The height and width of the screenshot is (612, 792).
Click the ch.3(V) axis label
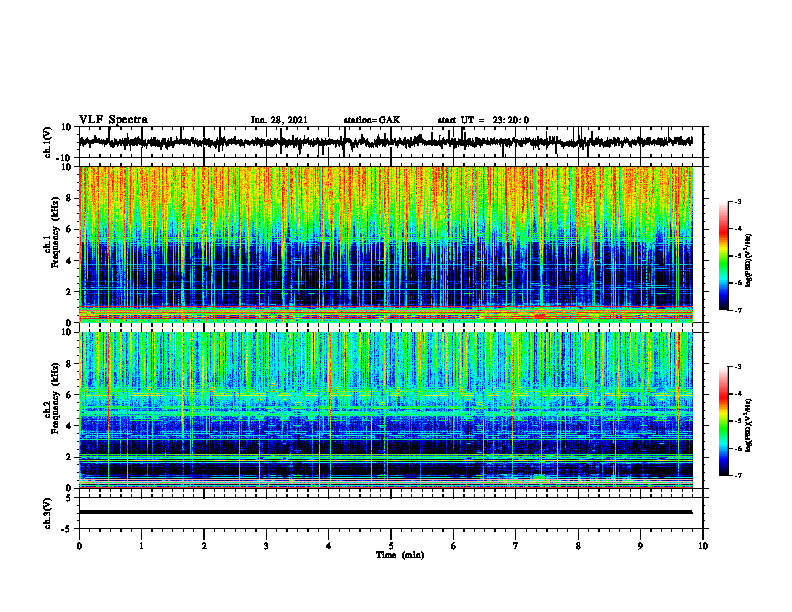pyautogui.click(x=48, y=513)
